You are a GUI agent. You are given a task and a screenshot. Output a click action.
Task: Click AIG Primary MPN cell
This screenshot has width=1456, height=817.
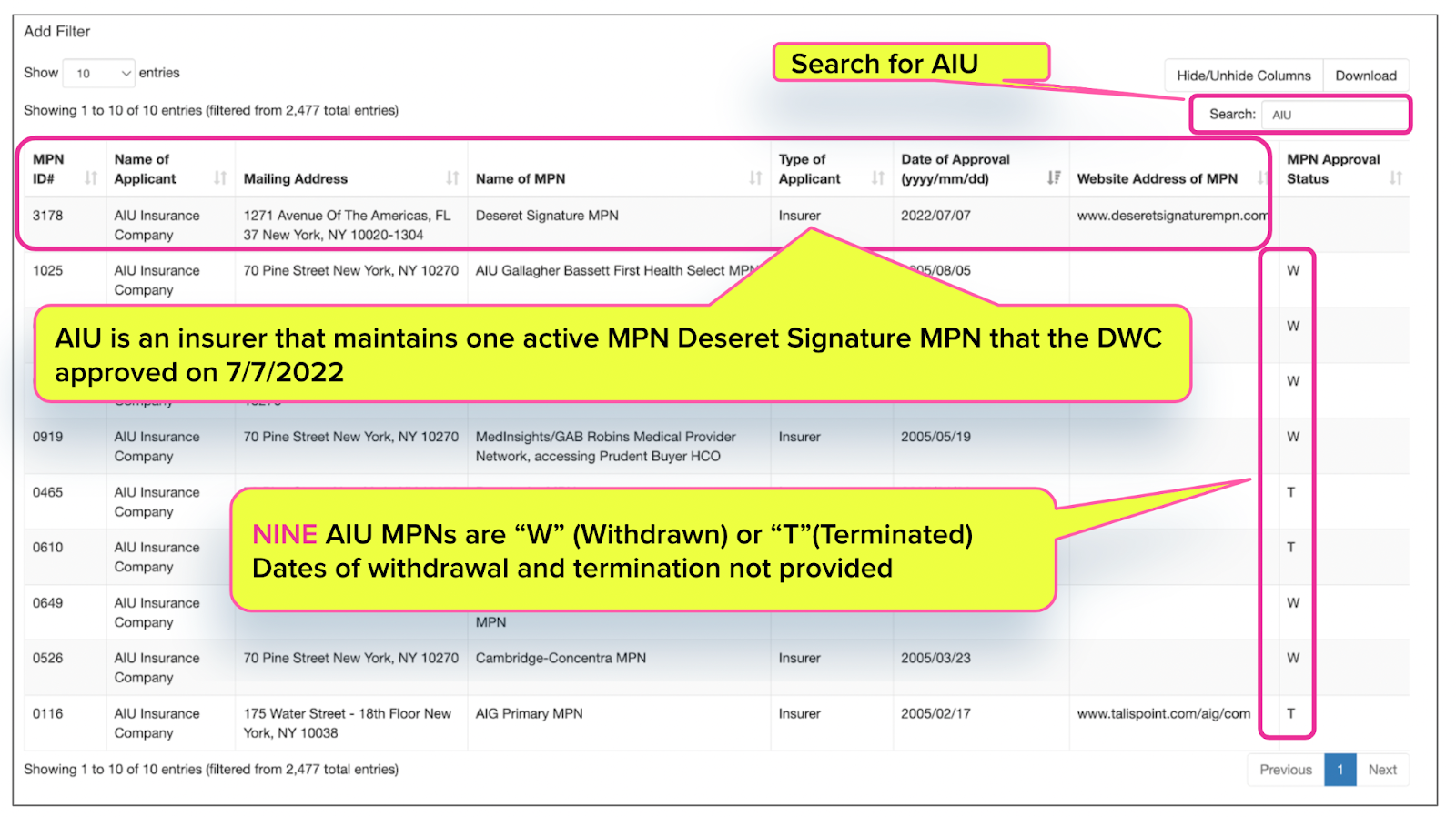pyautogui.click(x=529, y=714)
